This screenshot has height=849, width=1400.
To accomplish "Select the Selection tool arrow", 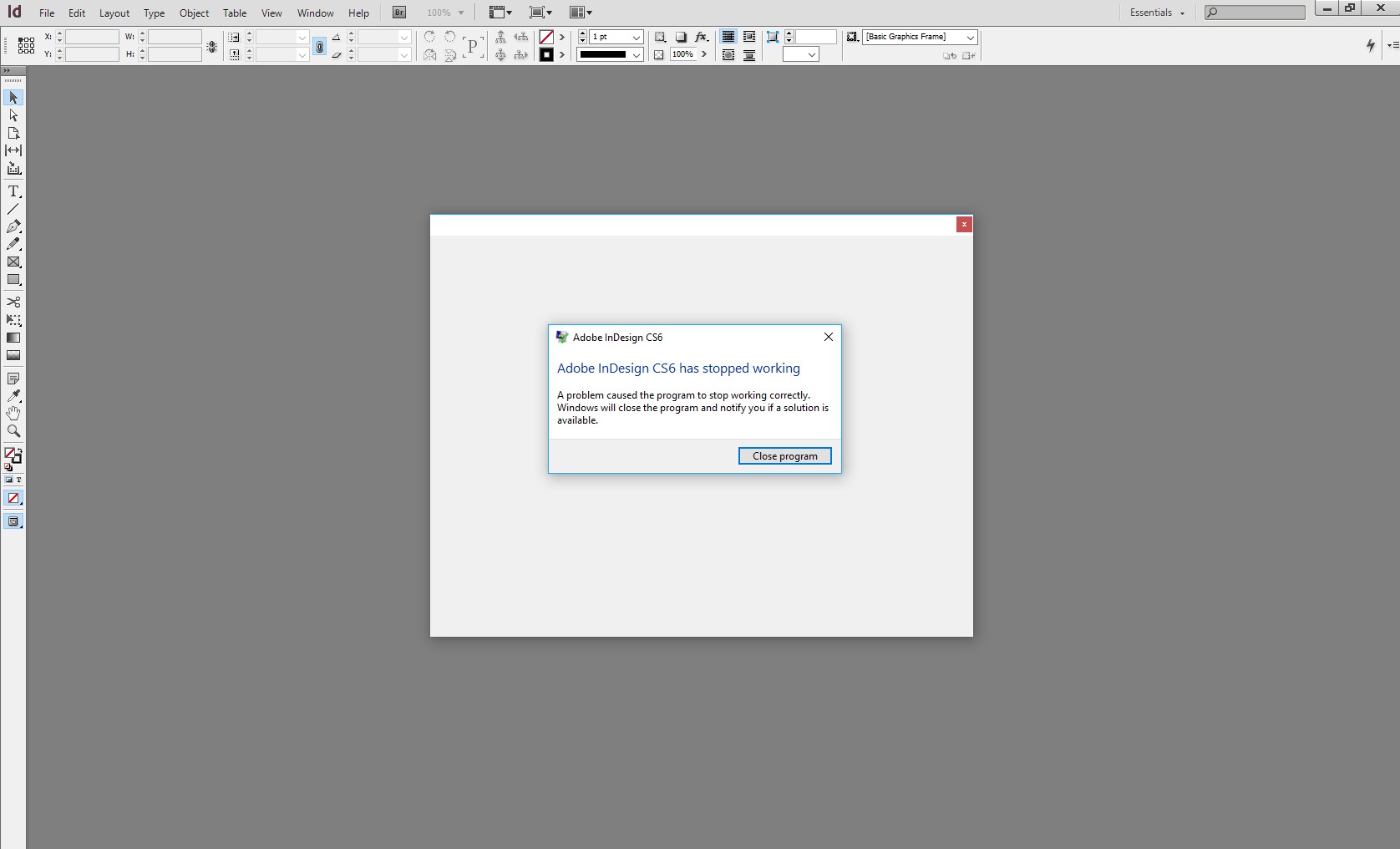I will coord(13,98).
